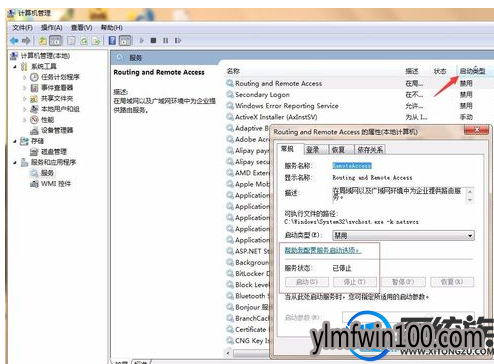Click the 暂停(P) button
This screenshot has width=494, height=364.
pyautogui.click(x=403, y=282)
